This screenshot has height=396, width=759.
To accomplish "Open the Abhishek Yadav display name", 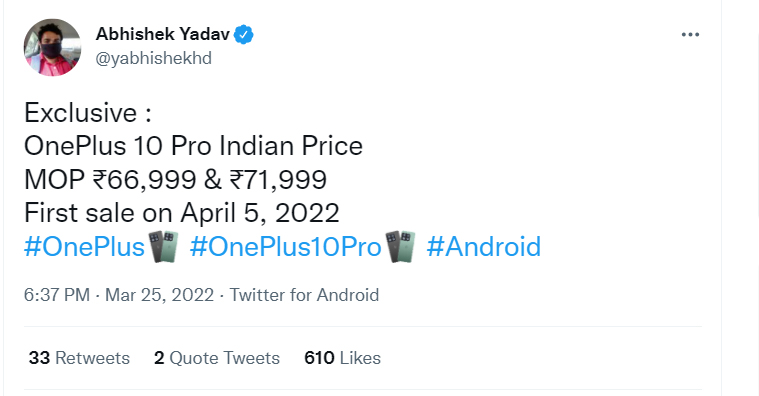I will click(163, 34).
